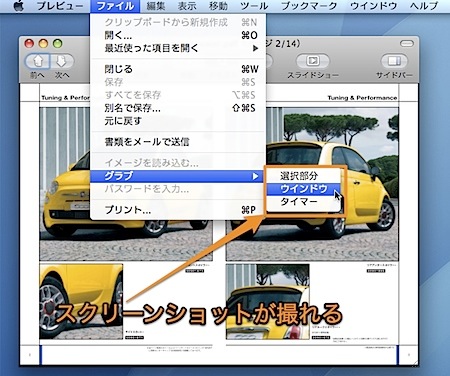The height and width of the screenshot is (376, 450).
Task: Select 元に戻す menu entry
Action: click(x=178, y=121)
